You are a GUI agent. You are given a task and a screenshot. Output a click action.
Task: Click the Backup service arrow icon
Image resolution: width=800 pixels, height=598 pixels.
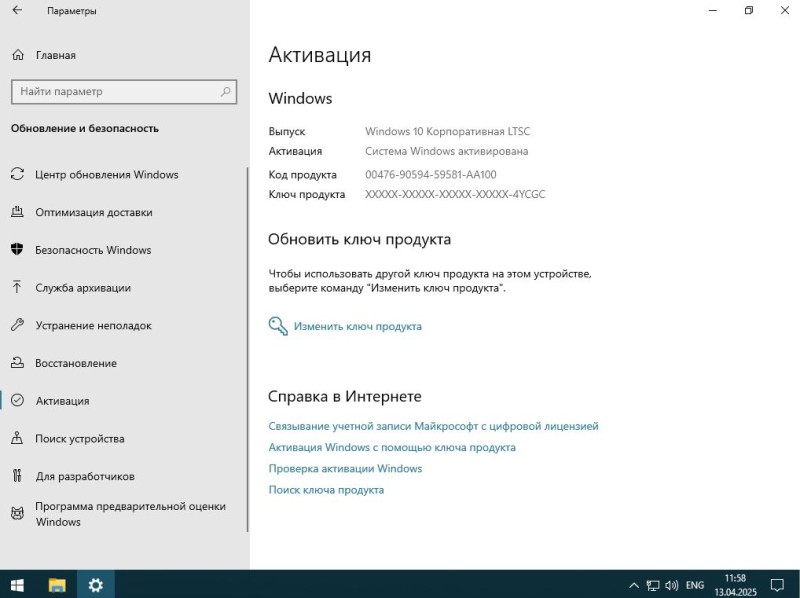(17, 287)
